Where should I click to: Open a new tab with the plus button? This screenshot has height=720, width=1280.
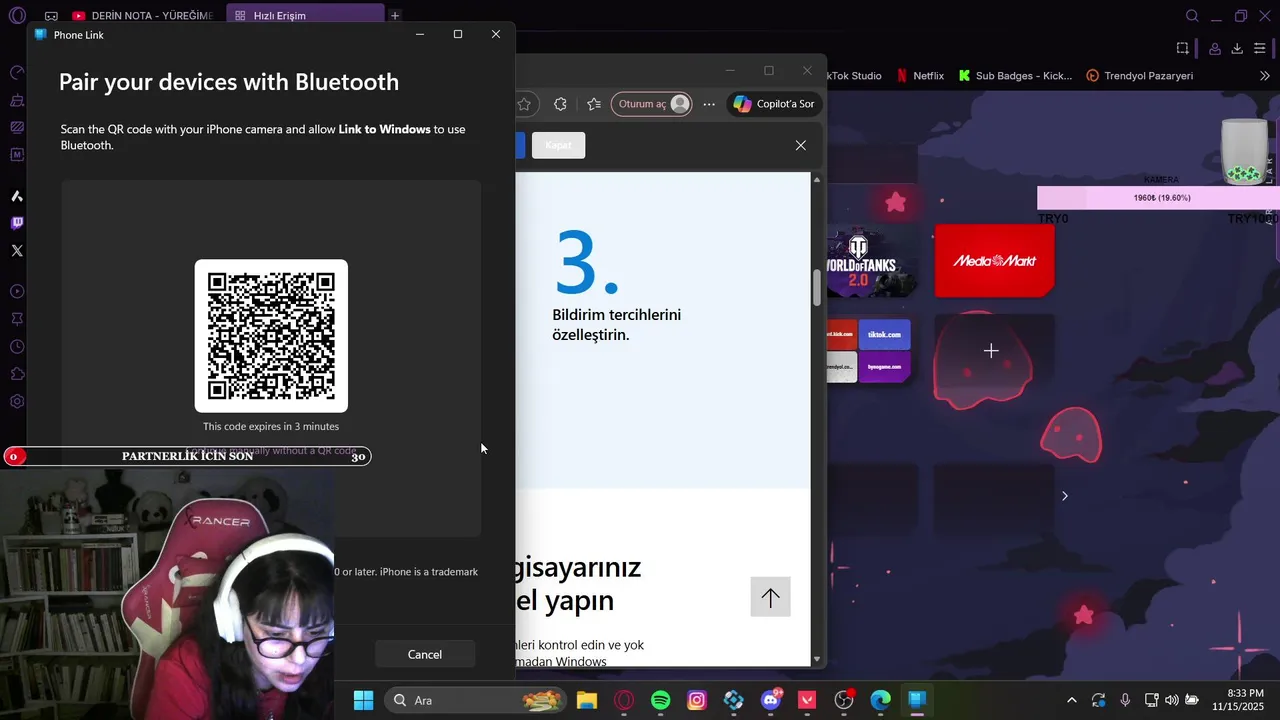395,16
